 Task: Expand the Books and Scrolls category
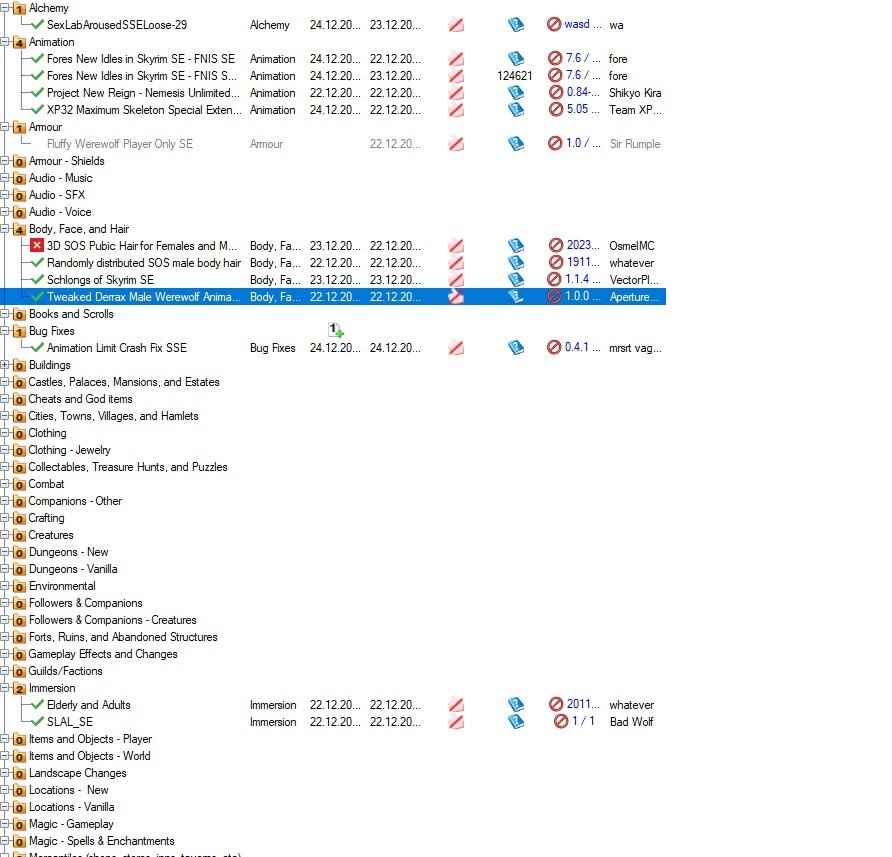coord(6,313)
